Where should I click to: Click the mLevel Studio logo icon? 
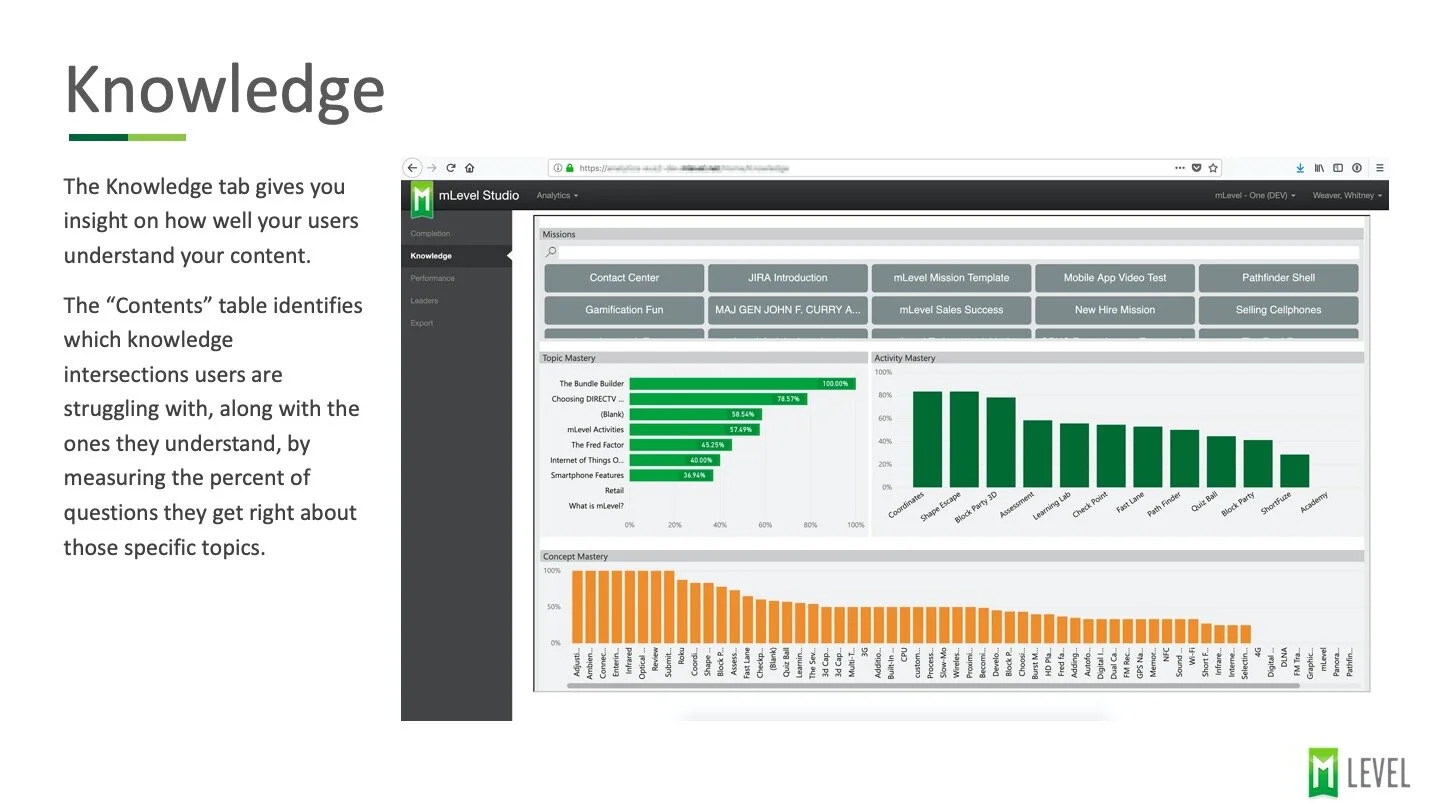tap(422, 198)
